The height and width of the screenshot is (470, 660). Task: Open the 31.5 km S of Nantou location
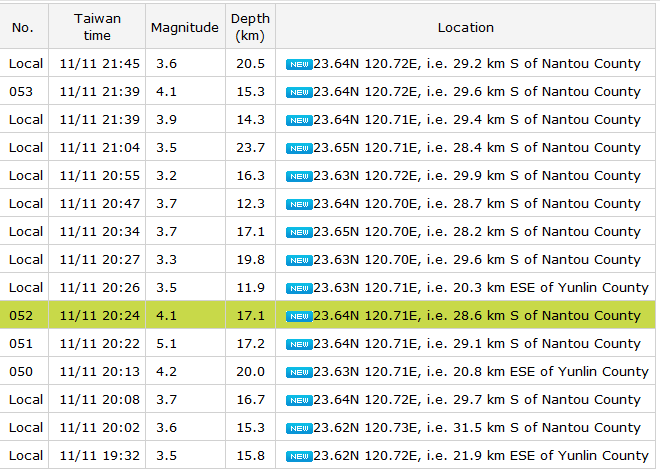click(x=477, y=428)
